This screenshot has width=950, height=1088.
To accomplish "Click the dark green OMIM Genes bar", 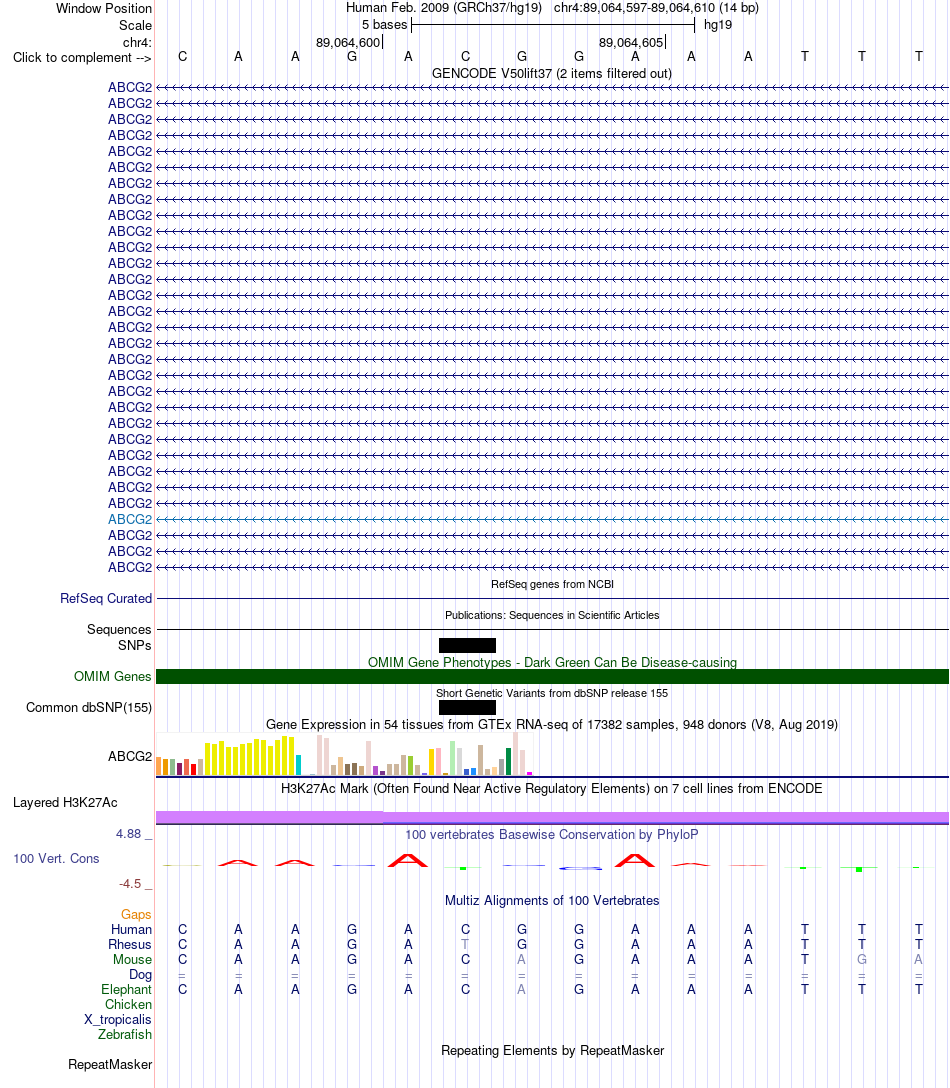I will (x=552, y=677).
